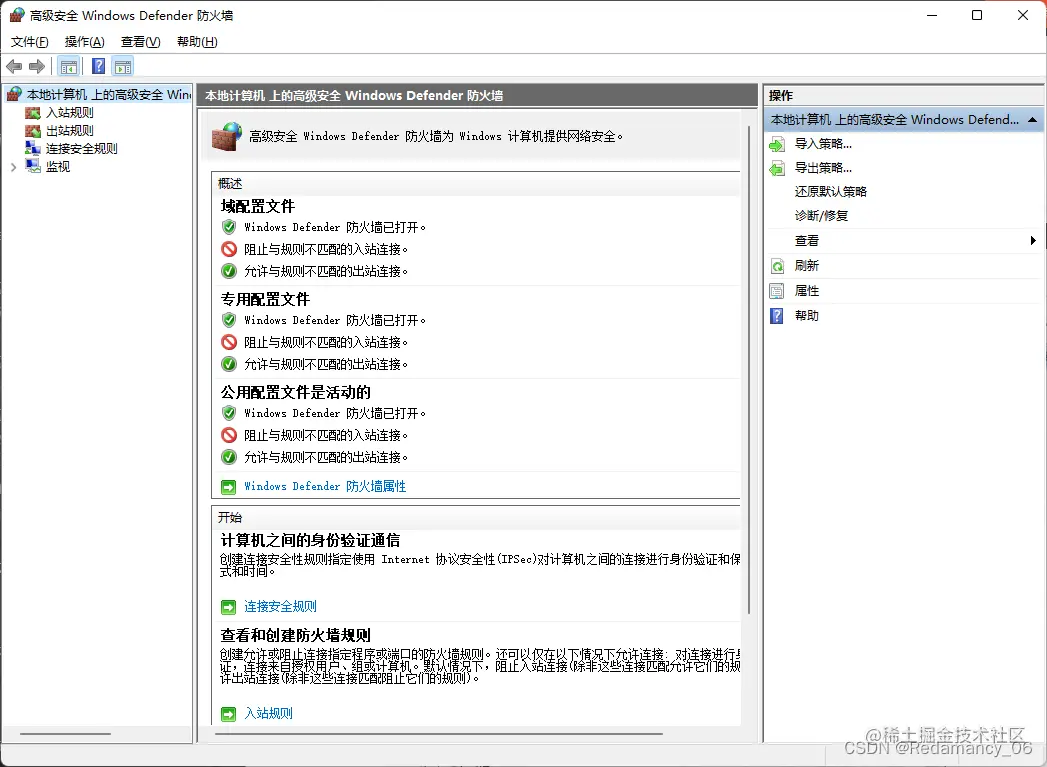Viewport: 1047px width, 767px height.
Task: Expand the 监视 tree node
Action: click(x=13, y=167)
